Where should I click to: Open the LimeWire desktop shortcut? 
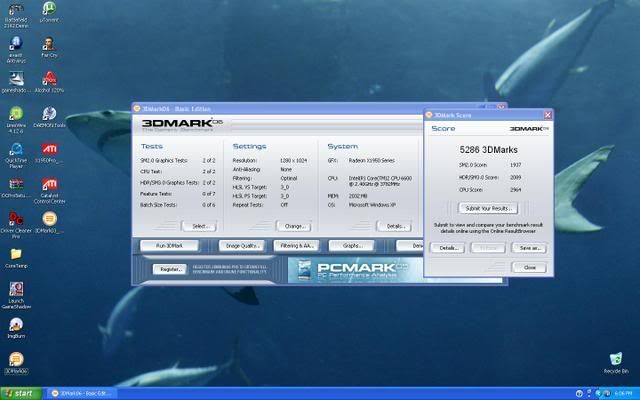click(x=16, y=120)
